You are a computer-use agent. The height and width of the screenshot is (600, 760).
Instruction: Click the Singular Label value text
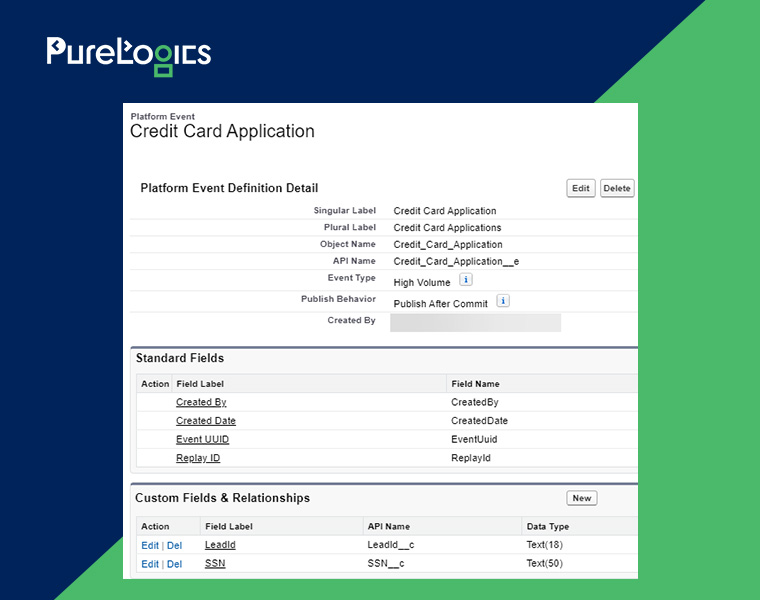(x=445, y=211)
